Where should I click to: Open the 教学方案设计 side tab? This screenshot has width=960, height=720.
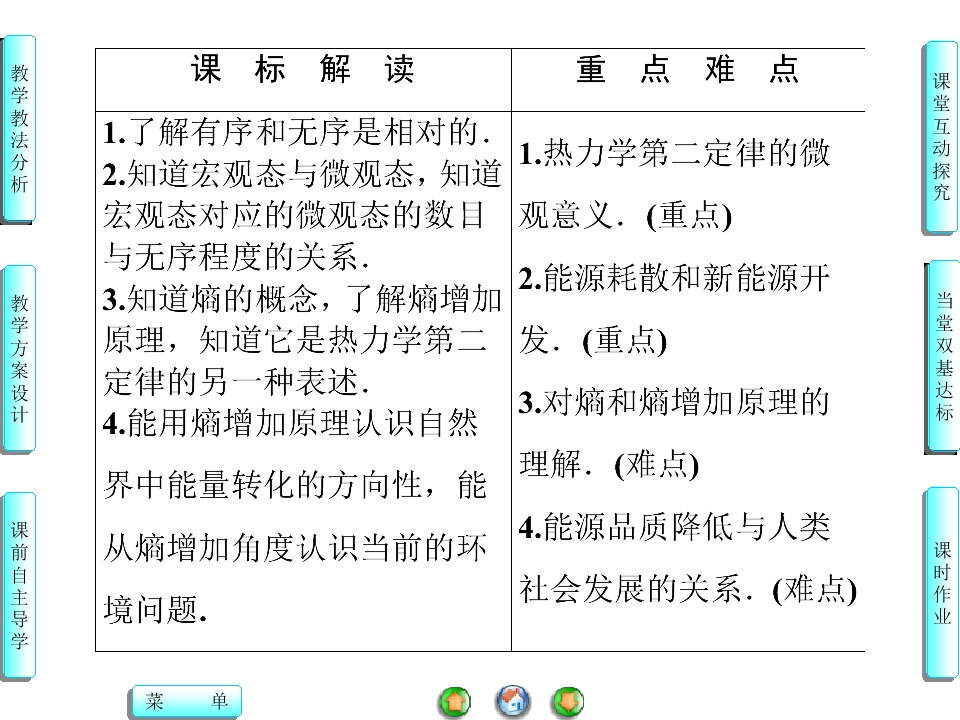20,359
